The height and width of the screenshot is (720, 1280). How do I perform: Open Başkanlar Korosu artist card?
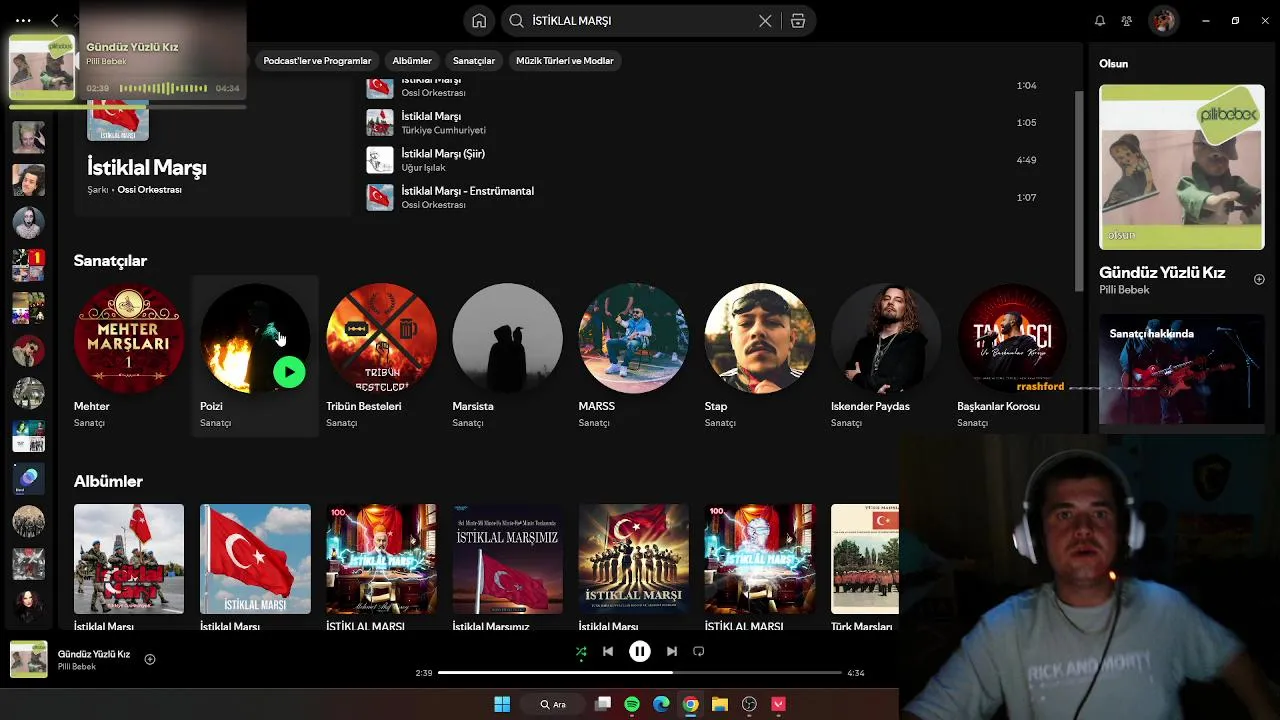tap(1011, 356)
